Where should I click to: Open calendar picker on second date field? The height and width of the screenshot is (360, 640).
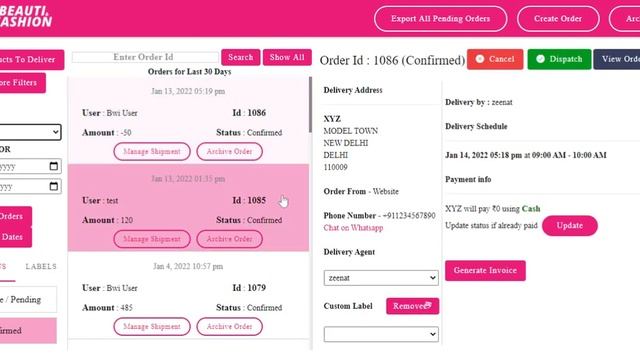(x=53, y=186)
